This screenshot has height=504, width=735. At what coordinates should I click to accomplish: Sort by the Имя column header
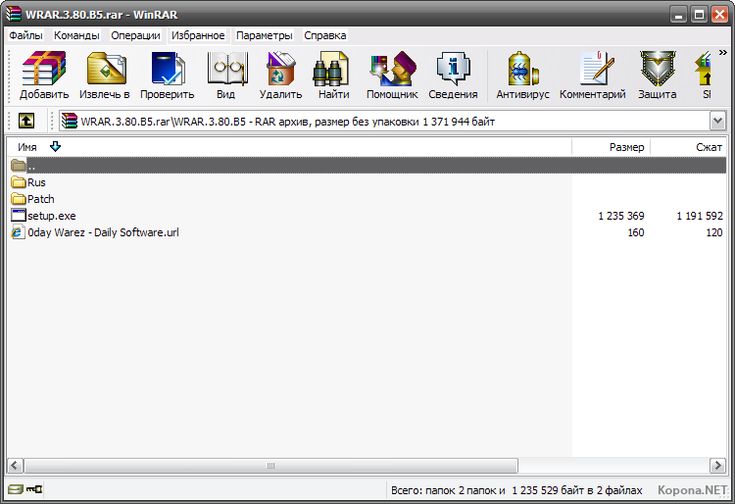click(290, 147)
